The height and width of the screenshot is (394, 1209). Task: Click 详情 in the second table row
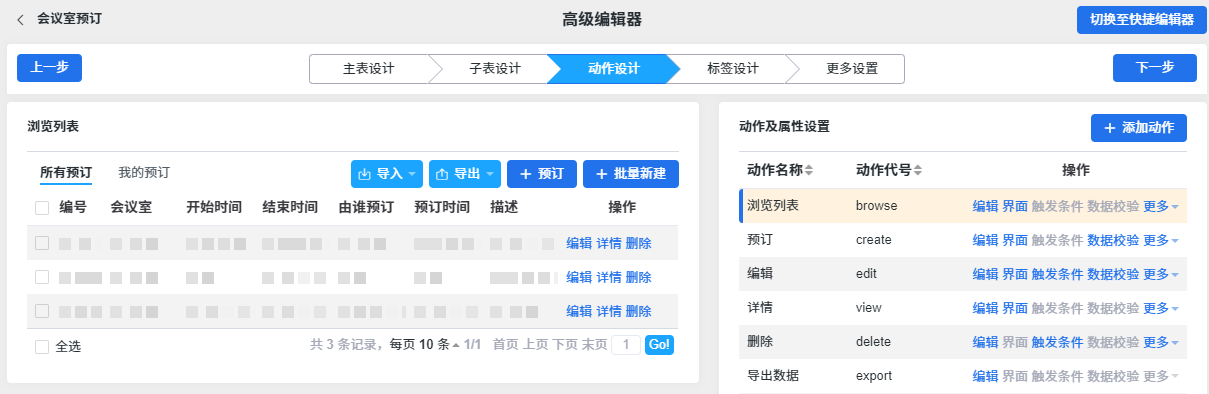(x=609, y=277)
